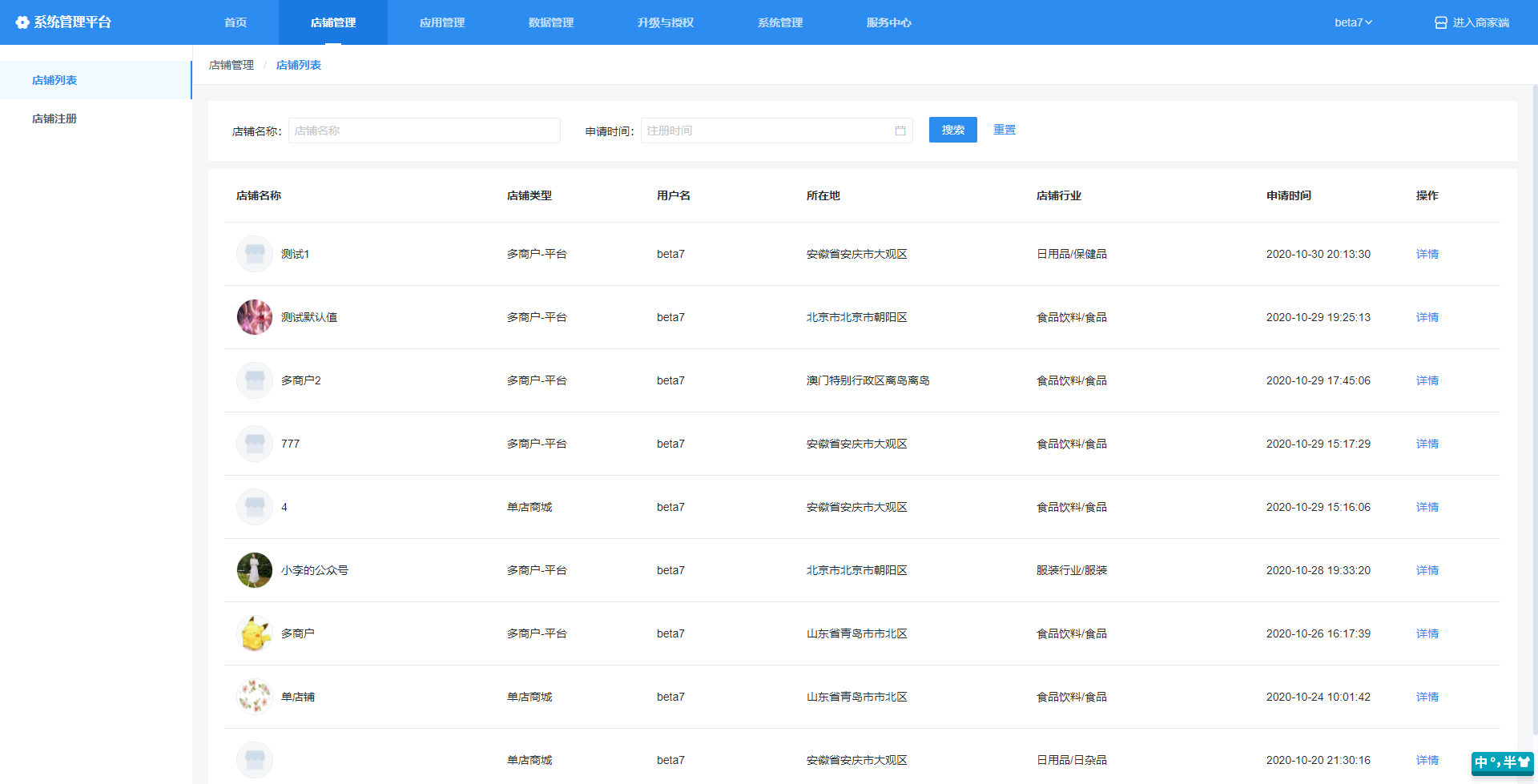This screenshot has height=784, width=1538.
Task: Open the 系统管理 top menu
Action: click(x=780, y=22)
